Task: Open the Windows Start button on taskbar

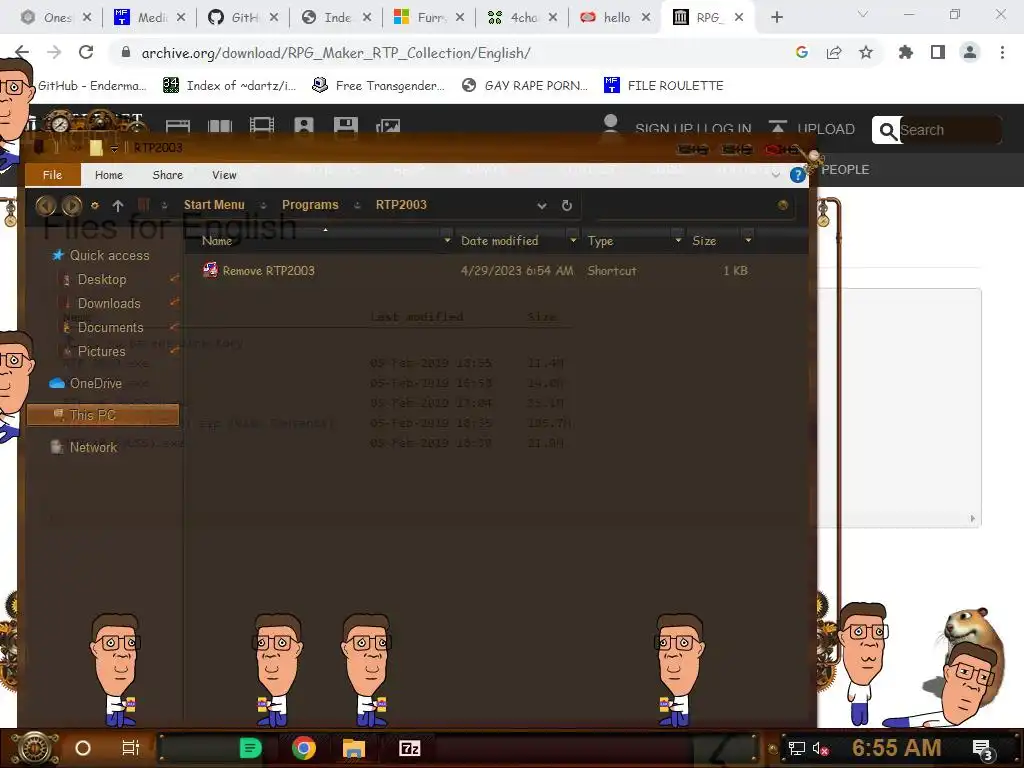Action: tap(34, 748)
